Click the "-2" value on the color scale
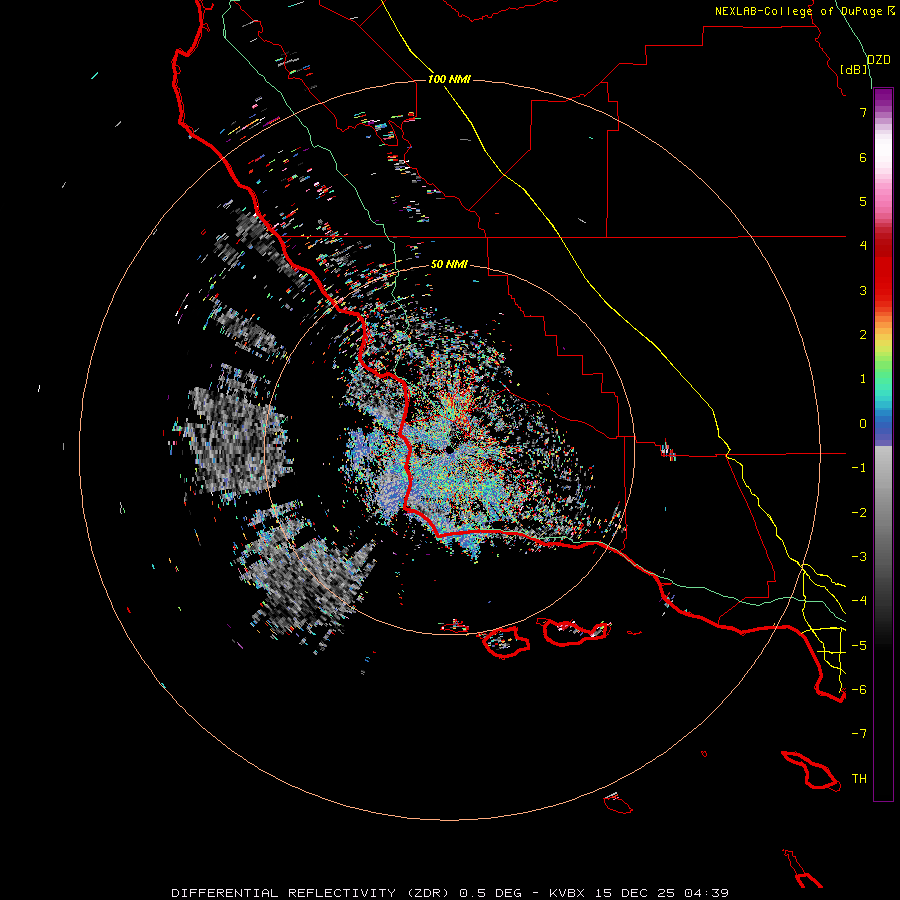Viewport: 900px width, 900px height. (859, 513)
